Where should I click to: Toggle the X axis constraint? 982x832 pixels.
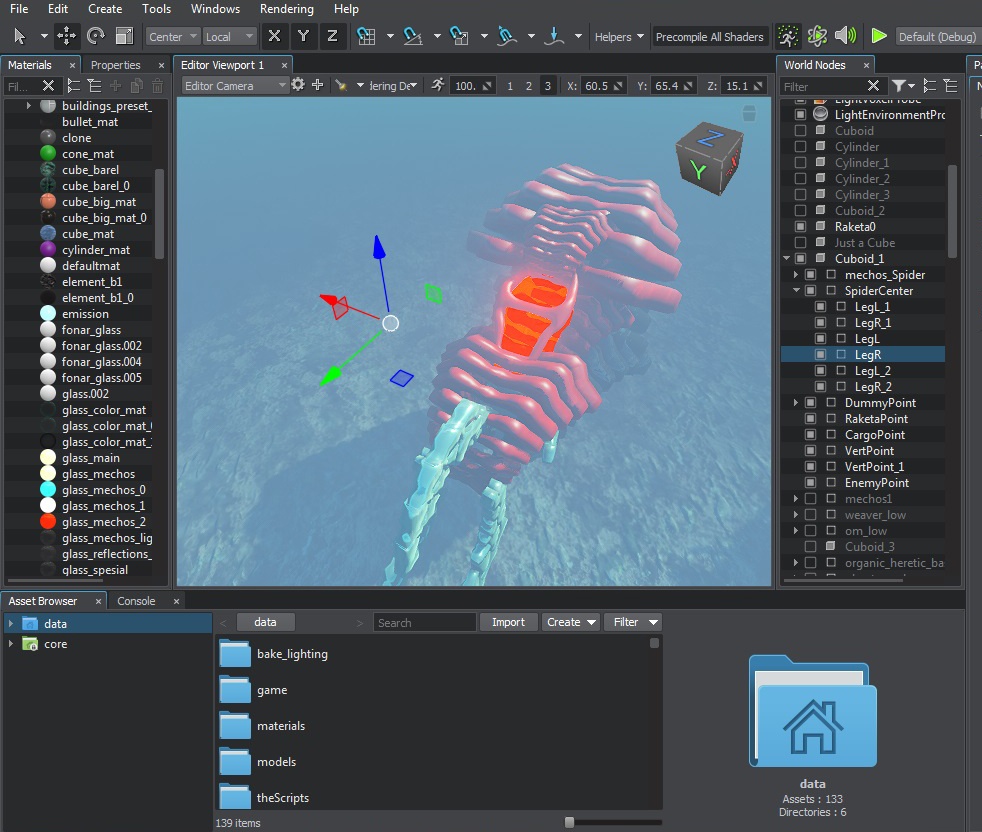click(274, 36)
